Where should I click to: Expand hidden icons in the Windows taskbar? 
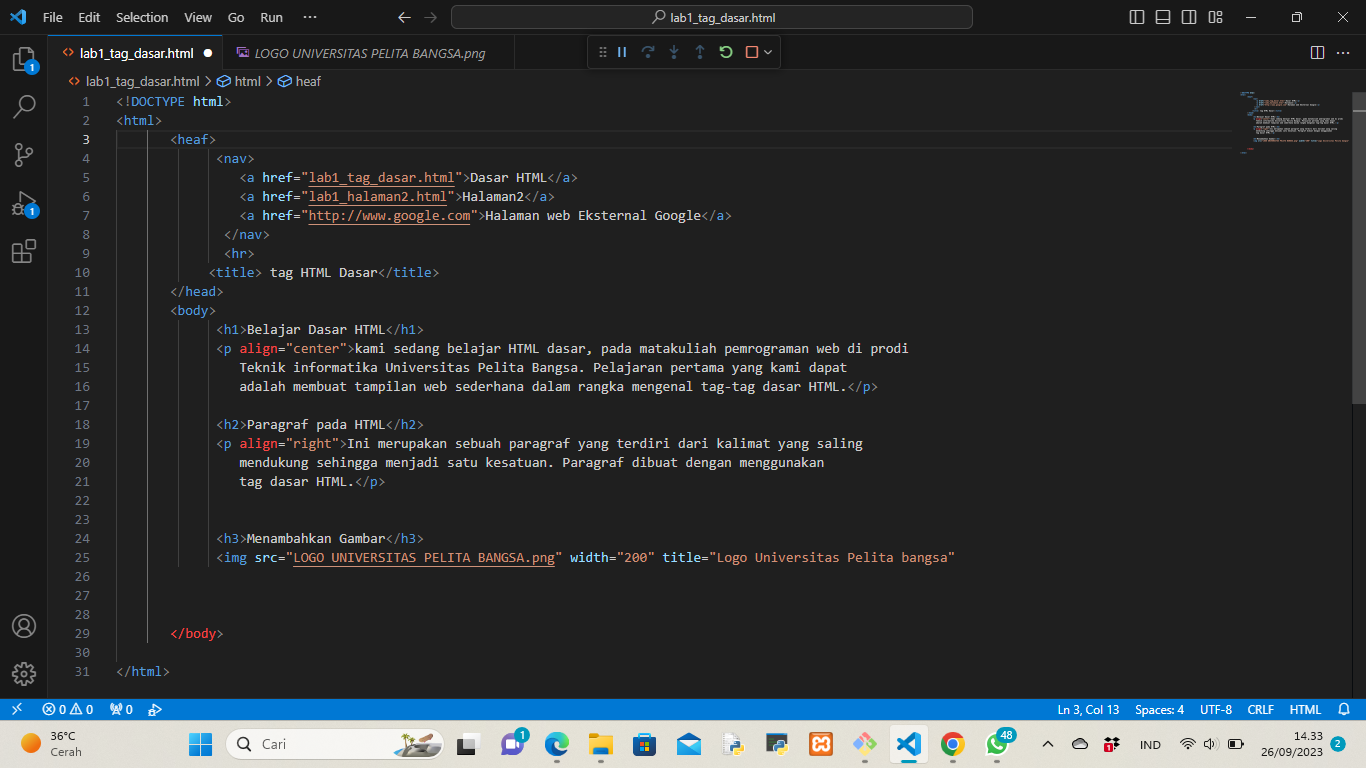(1048, 744)
